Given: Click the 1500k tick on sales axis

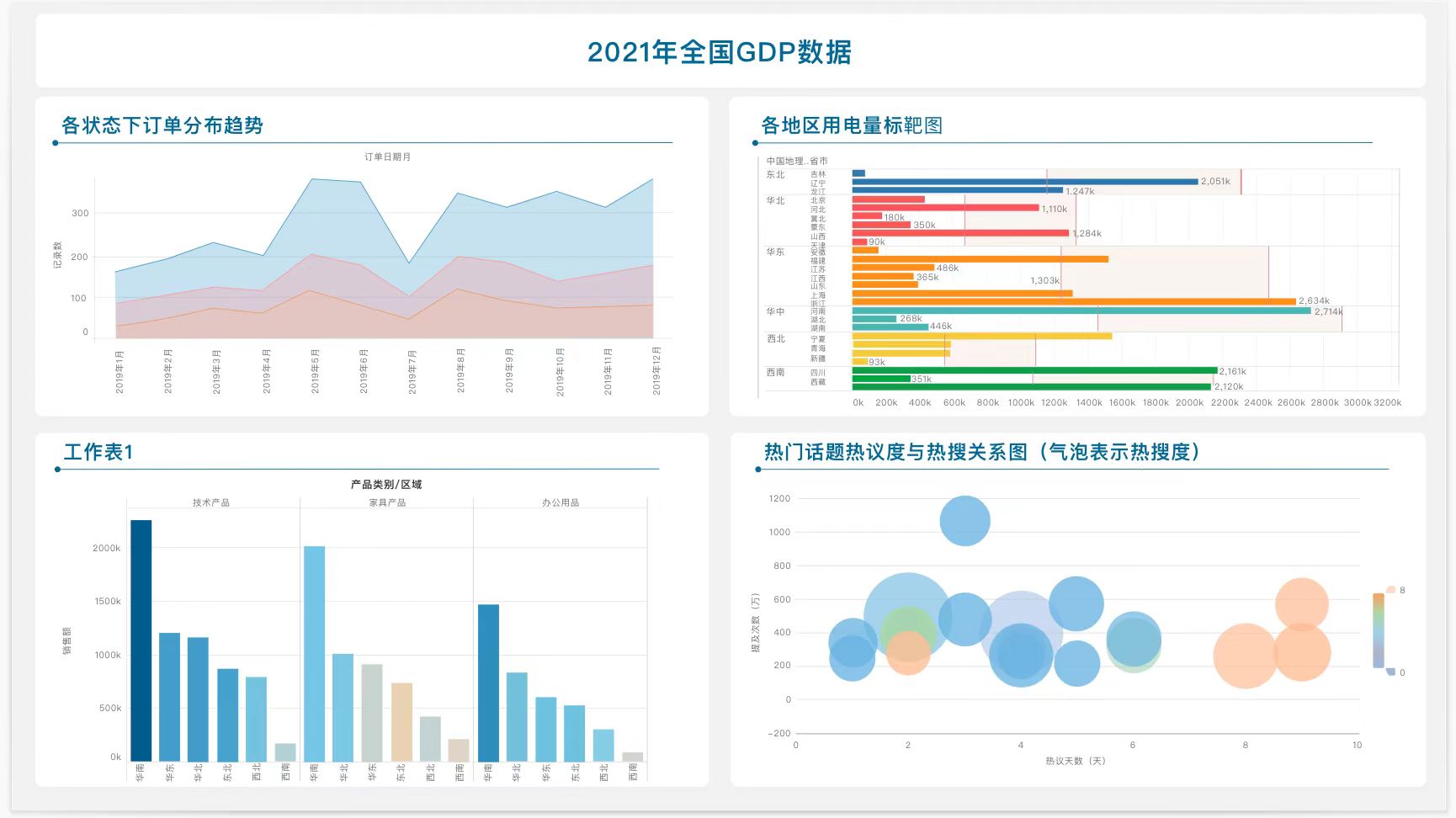Looking at the screenshot, I should [107, 601].
